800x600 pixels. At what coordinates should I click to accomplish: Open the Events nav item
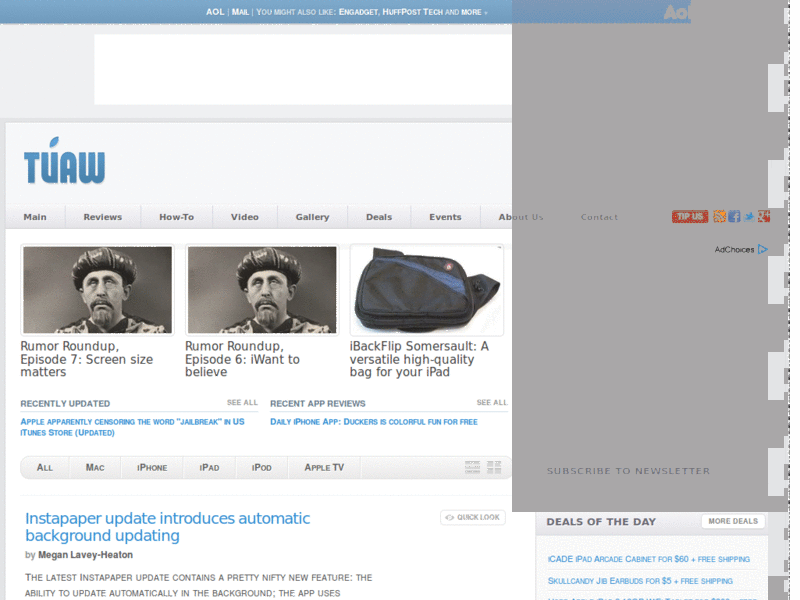tap(445, 217)
